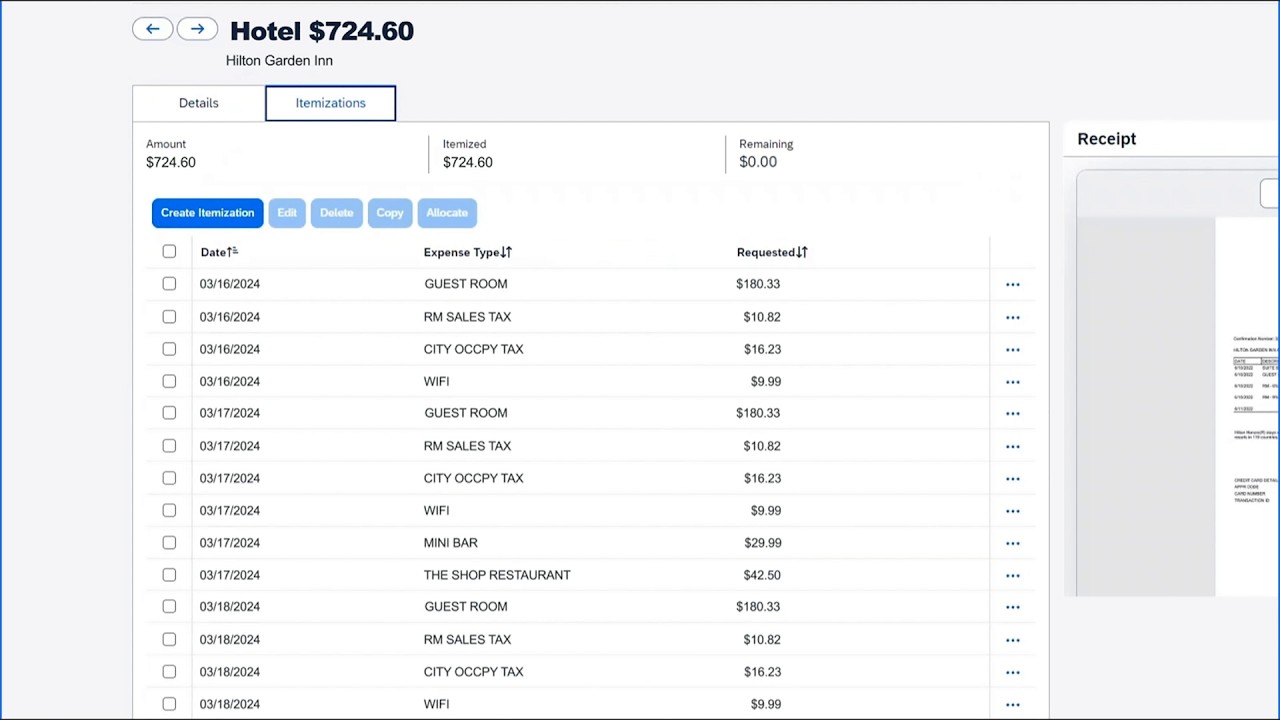Select the 03/16/2024 RM SALES TAX checkbox
The image size is (1280, 720).
(x=169, y=317)
